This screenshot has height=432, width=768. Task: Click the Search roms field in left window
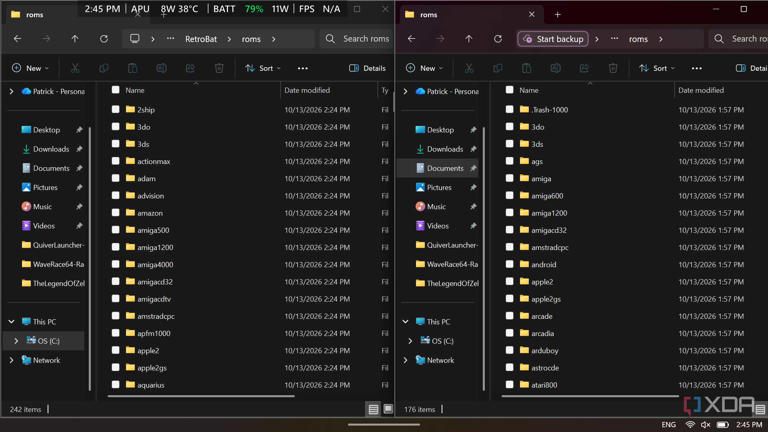point(357,39)
